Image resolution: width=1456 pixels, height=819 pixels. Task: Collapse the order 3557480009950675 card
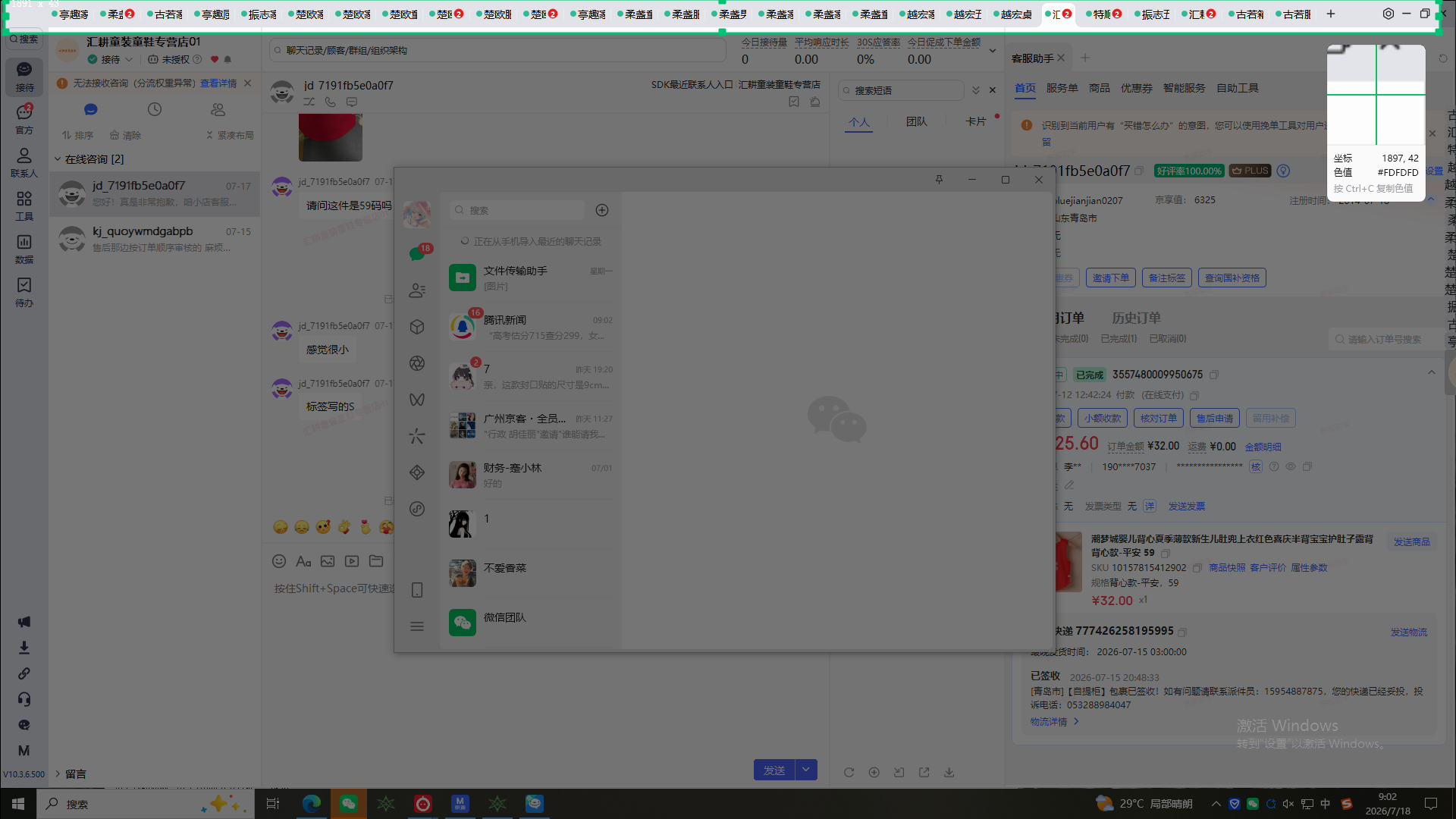tap(1431, 372)
